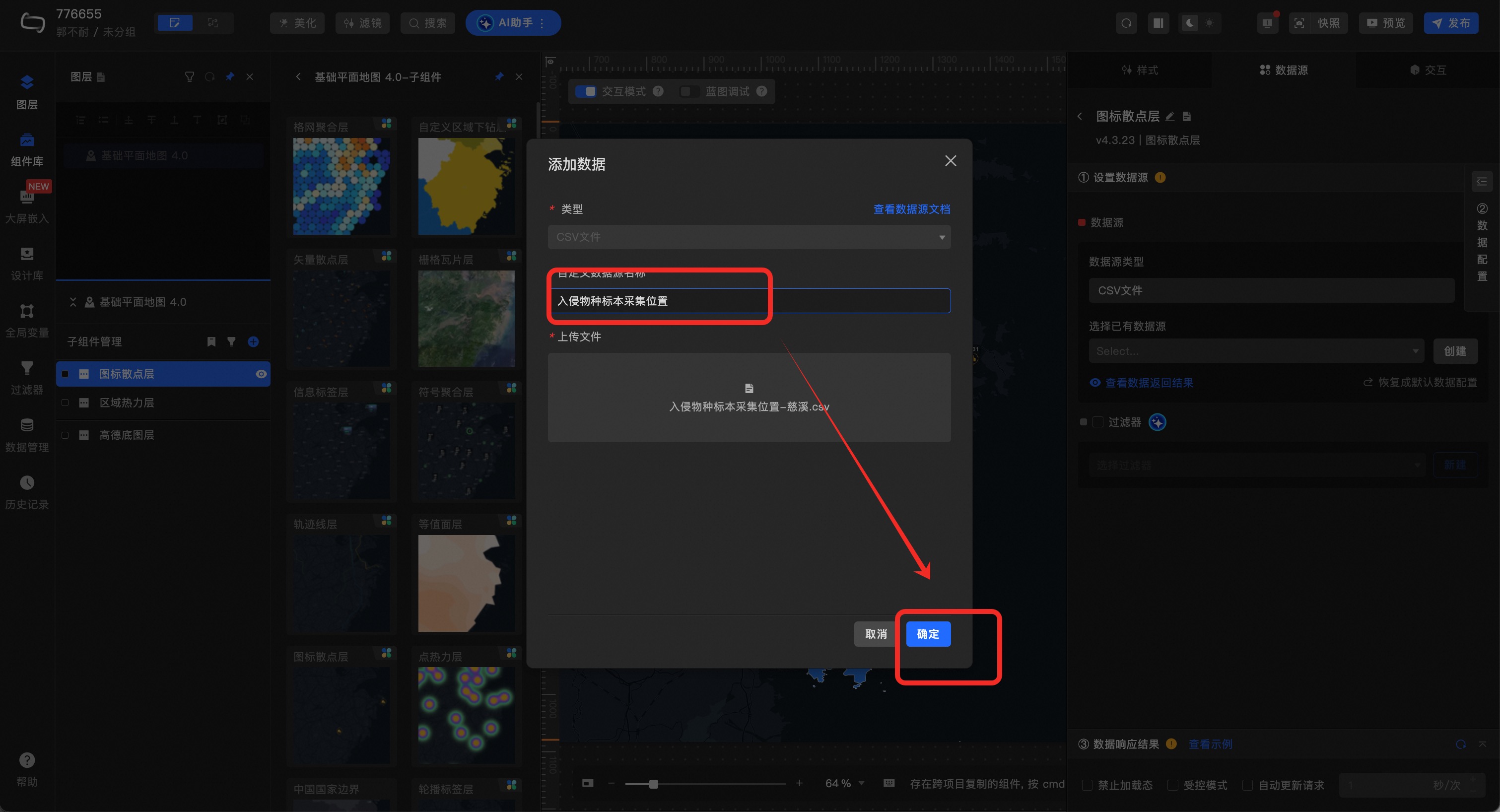
Task: Add a sub-component with the plus icon
Action: click(253, 341)
